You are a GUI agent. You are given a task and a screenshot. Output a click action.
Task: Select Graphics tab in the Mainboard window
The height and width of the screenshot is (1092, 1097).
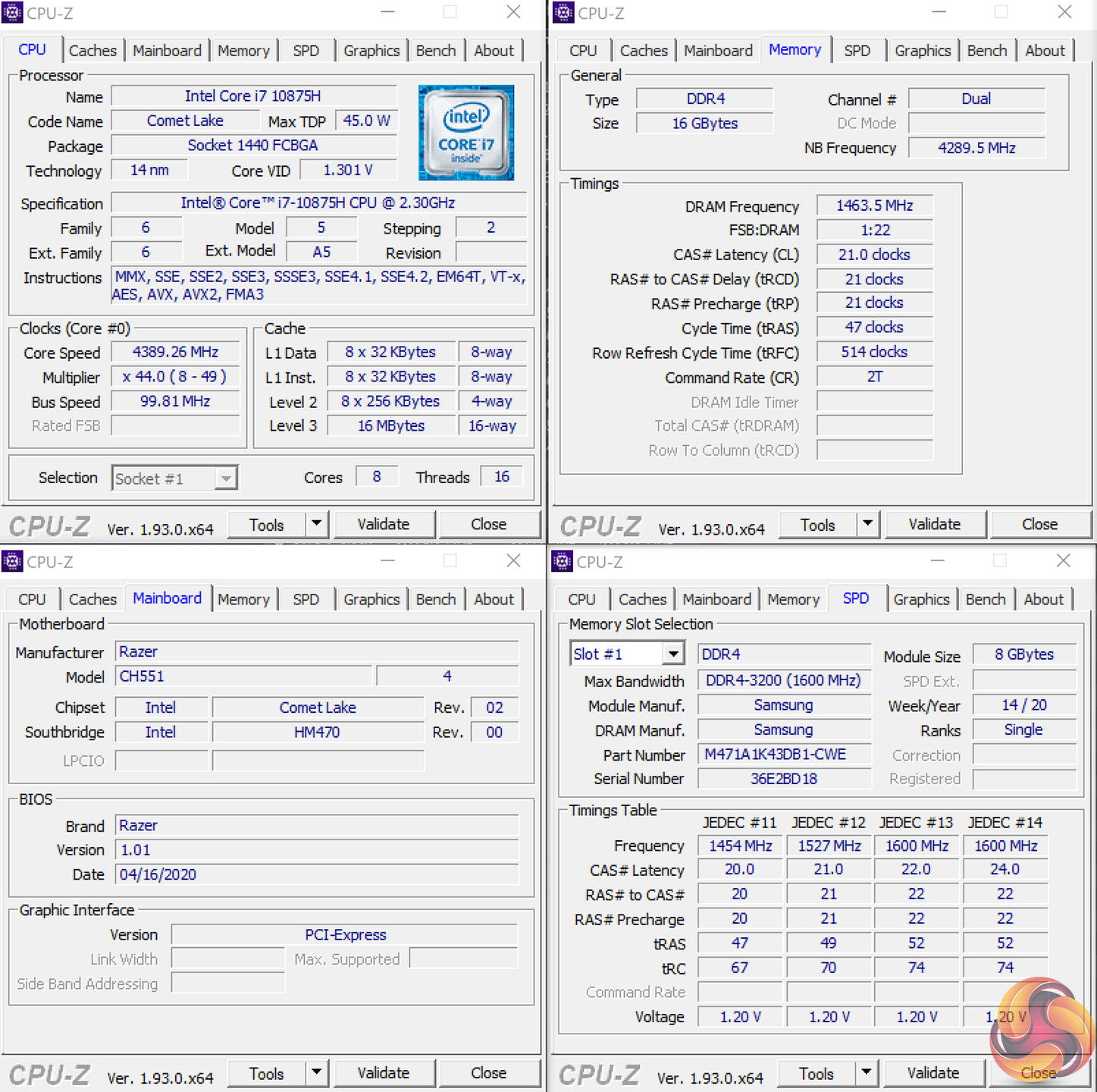[x=371, y=599]
